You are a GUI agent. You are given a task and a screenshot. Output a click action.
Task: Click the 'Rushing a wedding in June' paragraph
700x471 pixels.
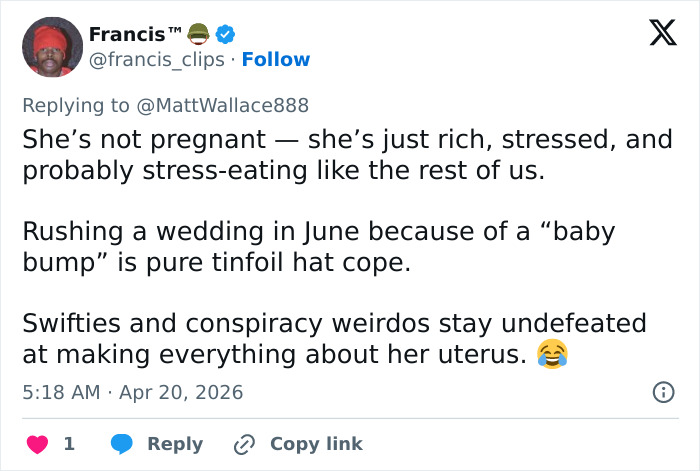[x=318, y=246]
